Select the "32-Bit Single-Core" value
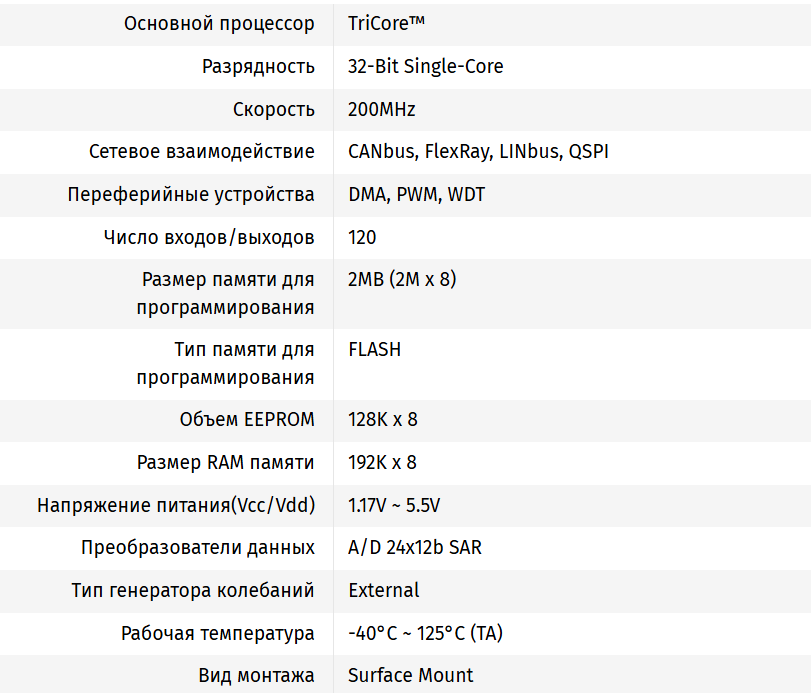 pyautogui.click(x=425, y=66)
